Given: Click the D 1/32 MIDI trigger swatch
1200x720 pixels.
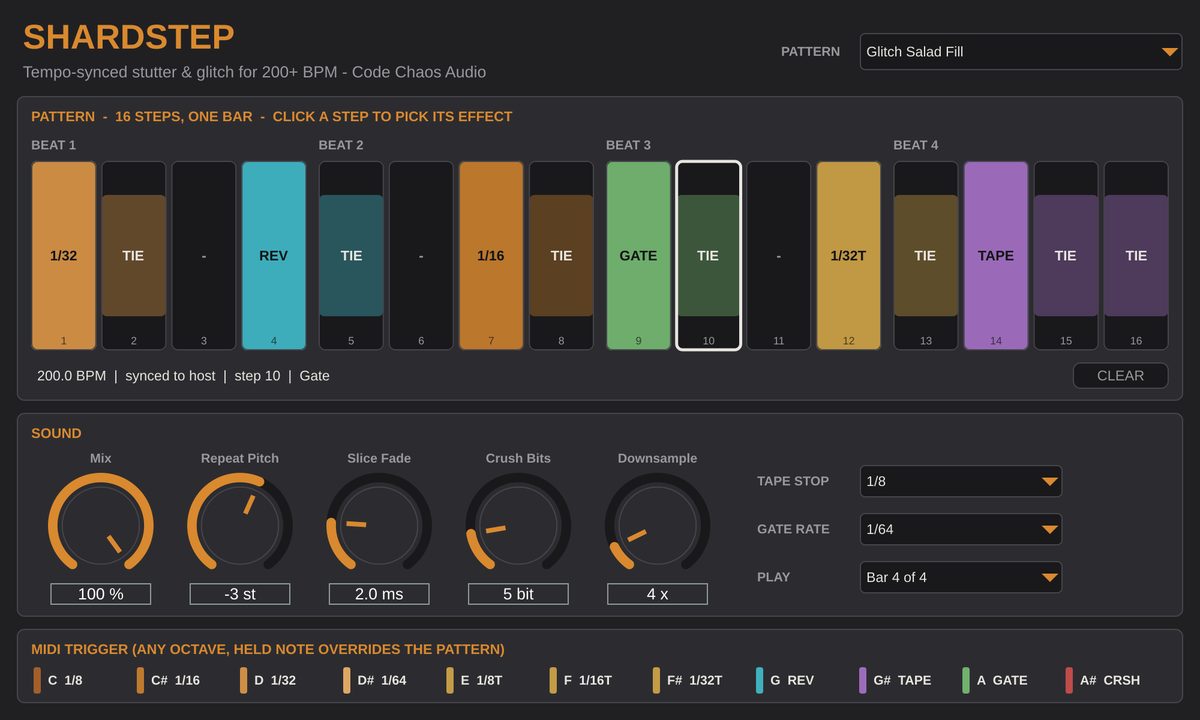Looking at the screenshot, I should pyautogui.click(x=243, y=680).
